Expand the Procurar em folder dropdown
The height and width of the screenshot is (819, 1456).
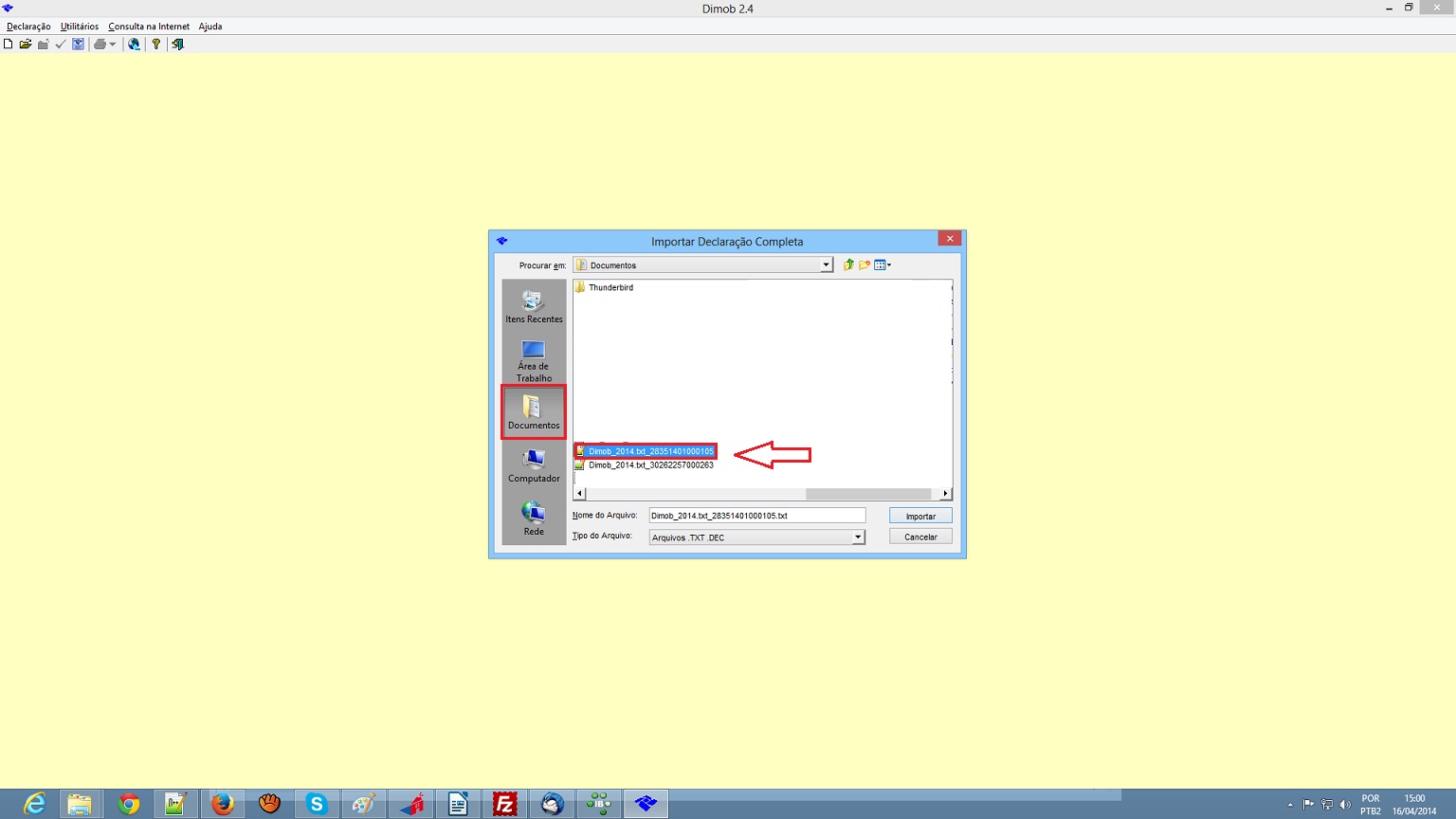(826, 265)
